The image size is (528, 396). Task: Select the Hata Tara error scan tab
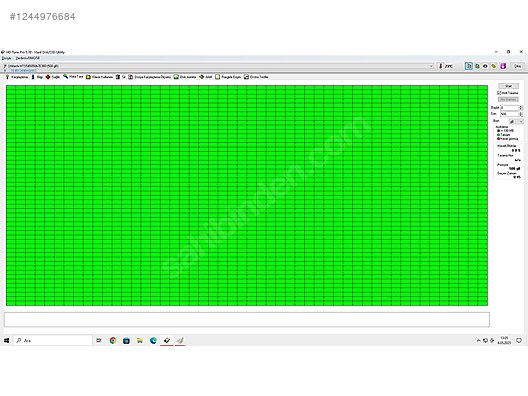tap(73, 77)
